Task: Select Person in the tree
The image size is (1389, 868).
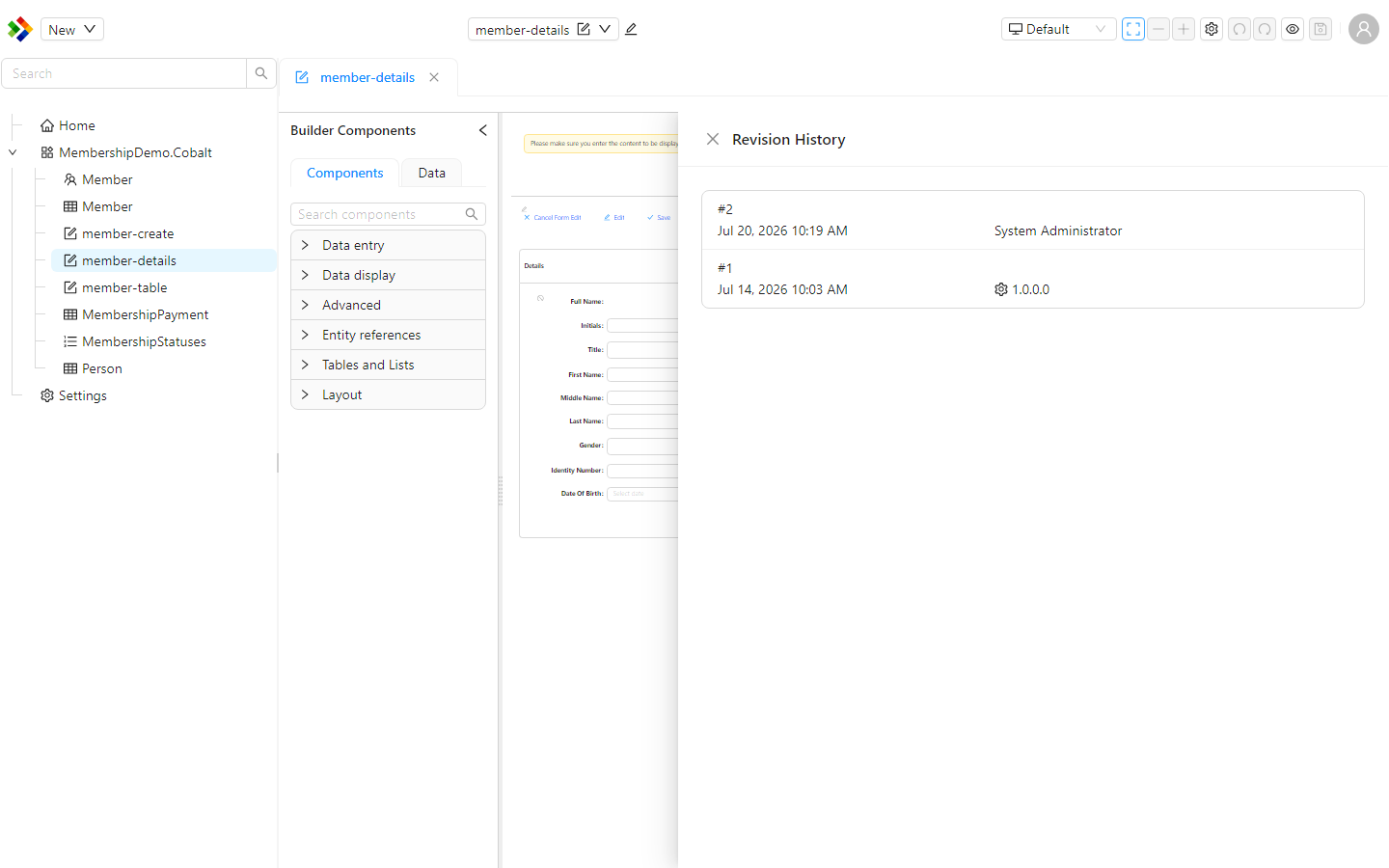Action: [101, 368]
